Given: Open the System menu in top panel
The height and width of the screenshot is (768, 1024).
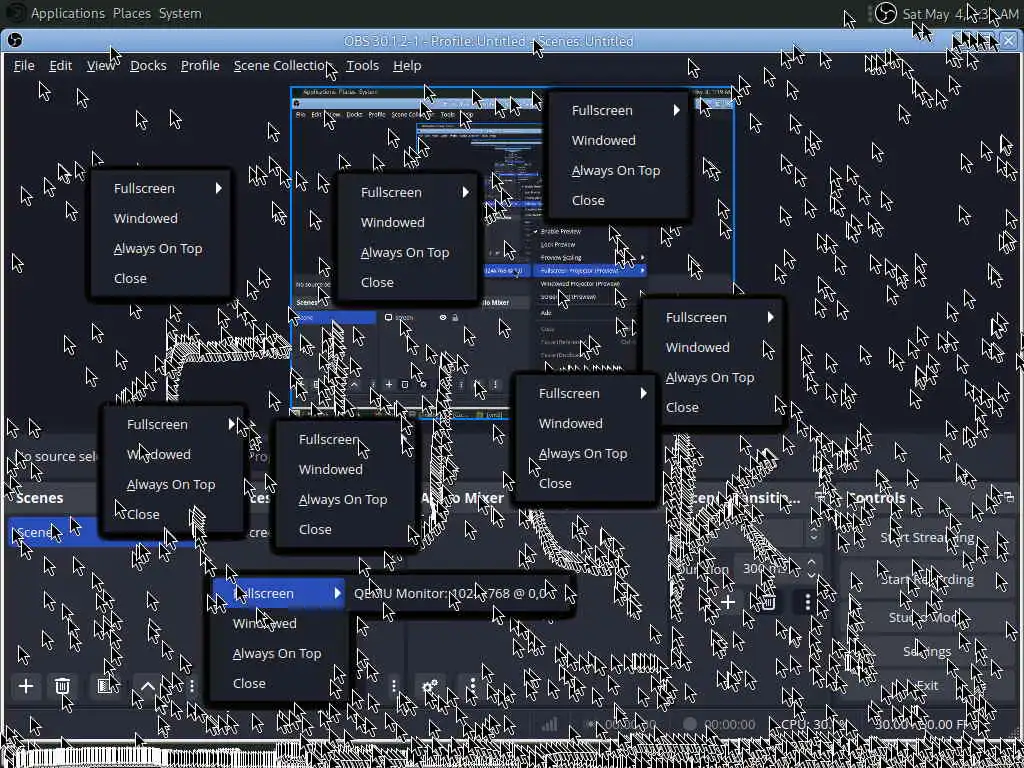Looking at the screenshot, I should (x=180, y=13).
